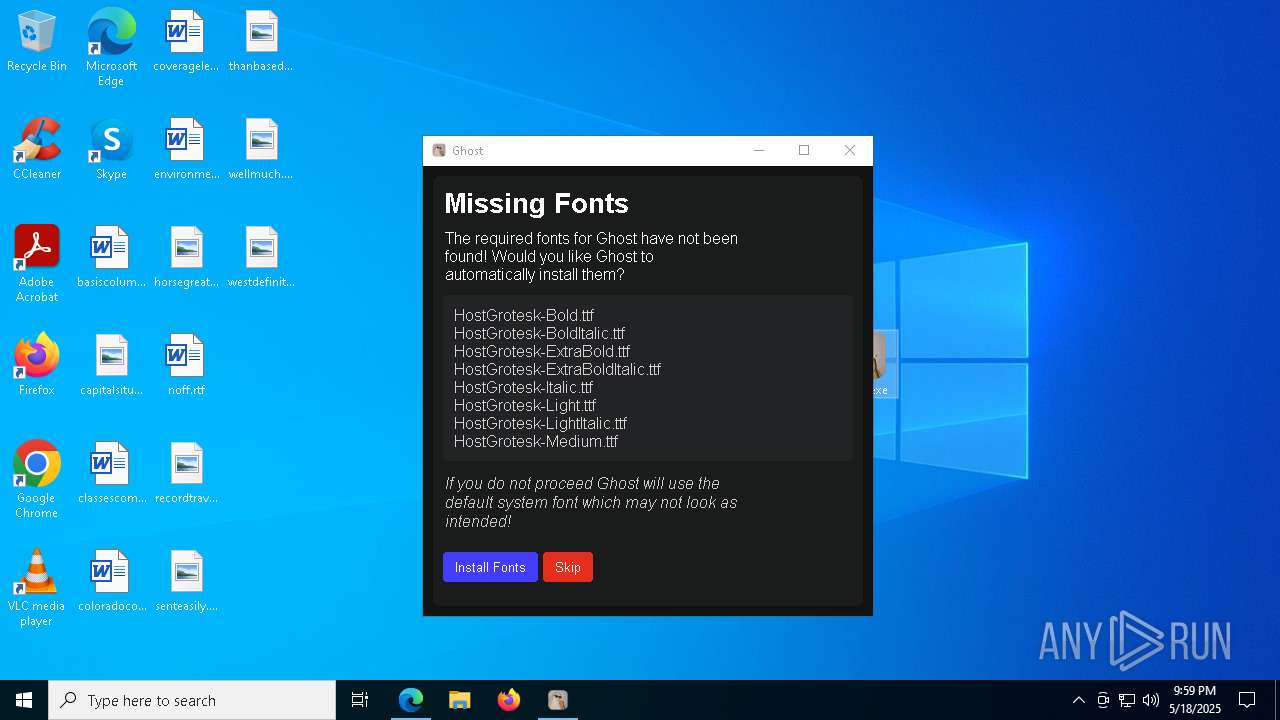Click the Ghost window title bar icon
1280x720 pixels.
[x=438, y=150]
